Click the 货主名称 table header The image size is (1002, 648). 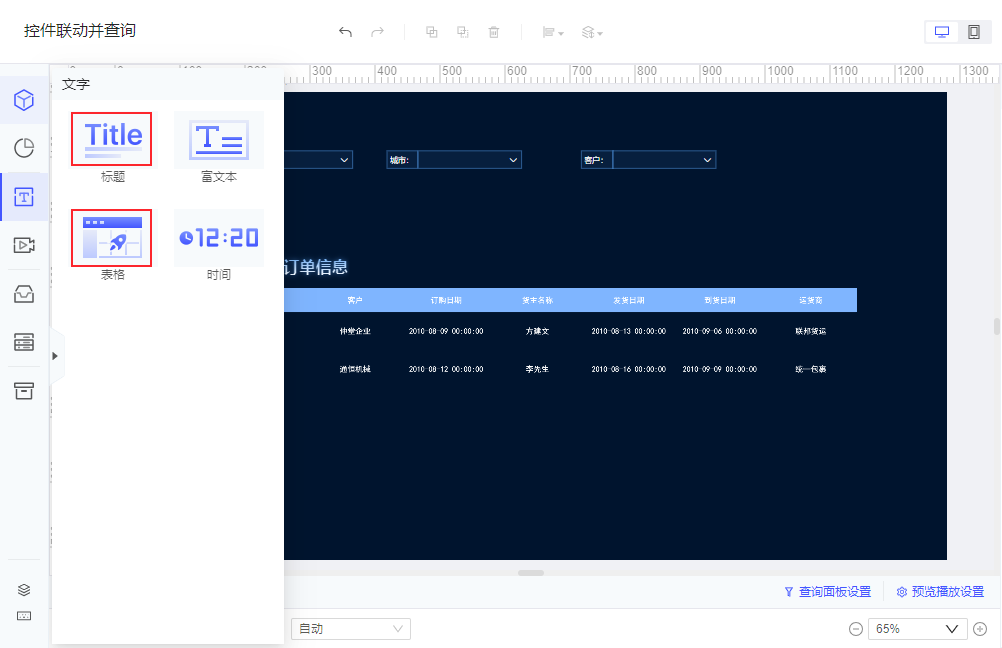537,300
